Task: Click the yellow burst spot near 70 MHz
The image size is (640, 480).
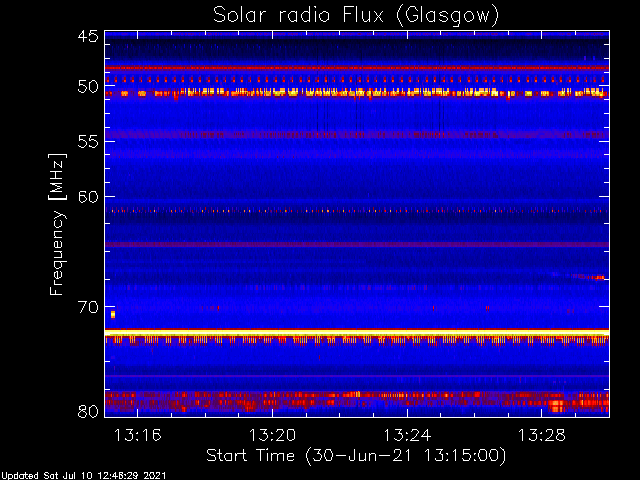Action: [x=113, y=314]
